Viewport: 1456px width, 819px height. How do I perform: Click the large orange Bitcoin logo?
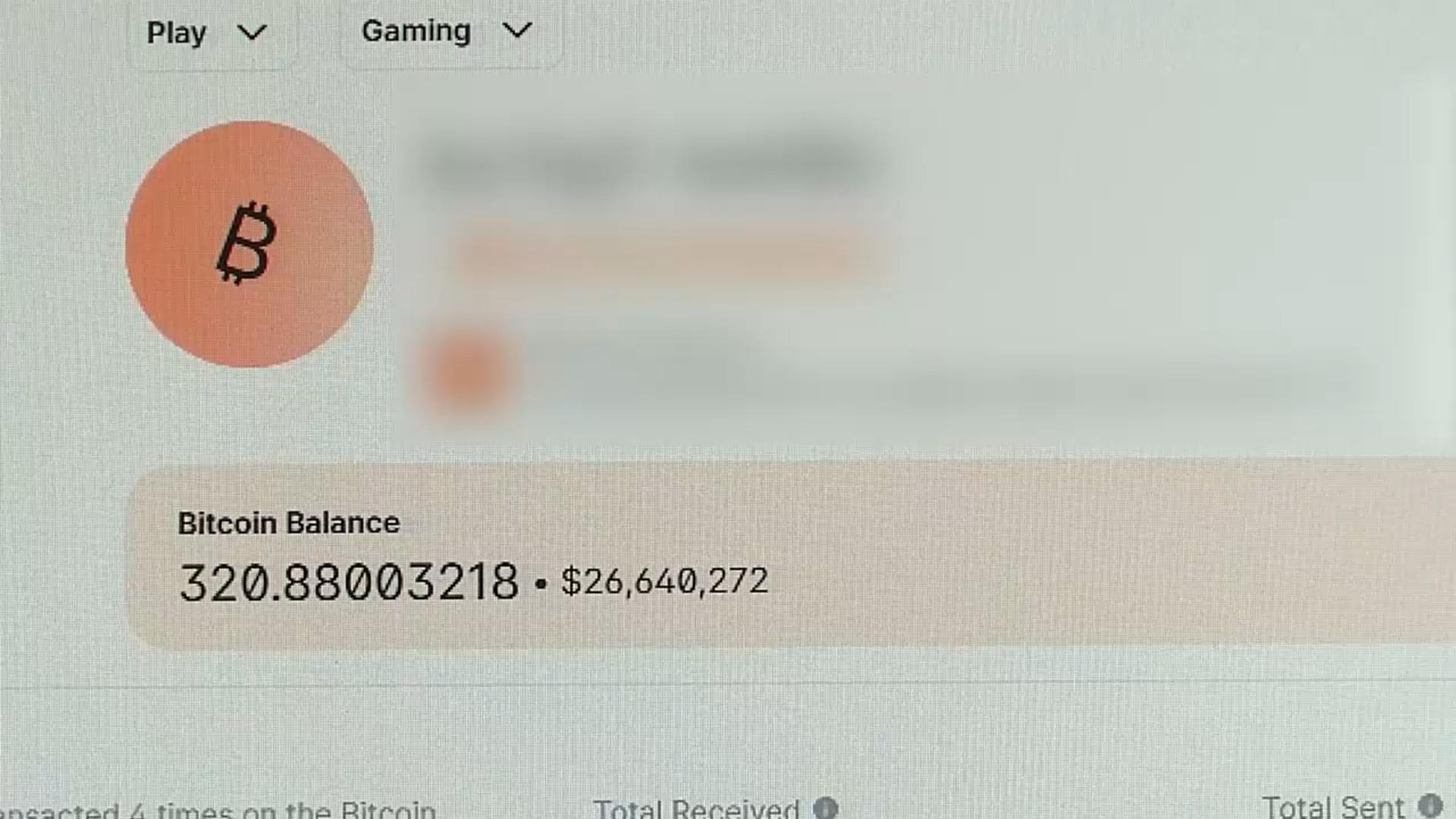(x=249, y=244)
